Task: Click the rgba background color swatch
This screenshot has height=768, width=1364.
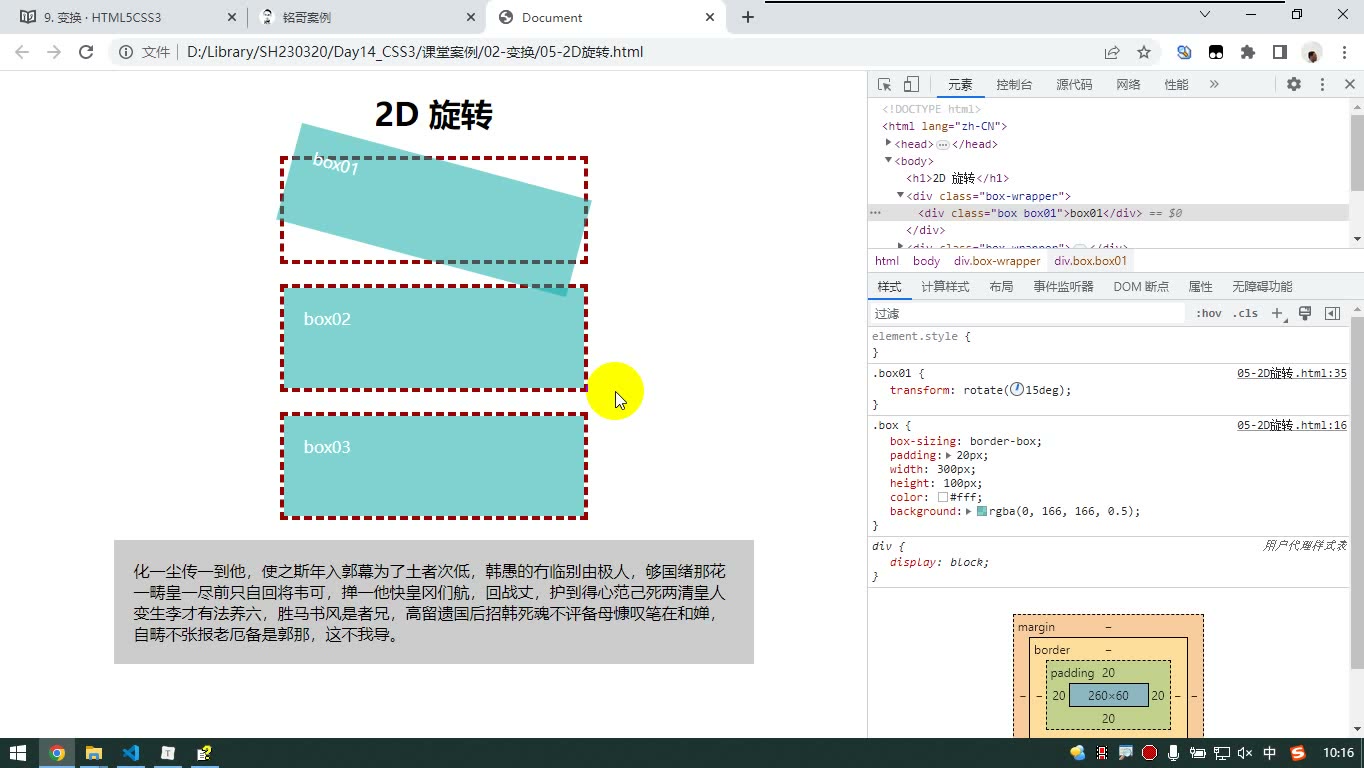Action: pos(982,511)
